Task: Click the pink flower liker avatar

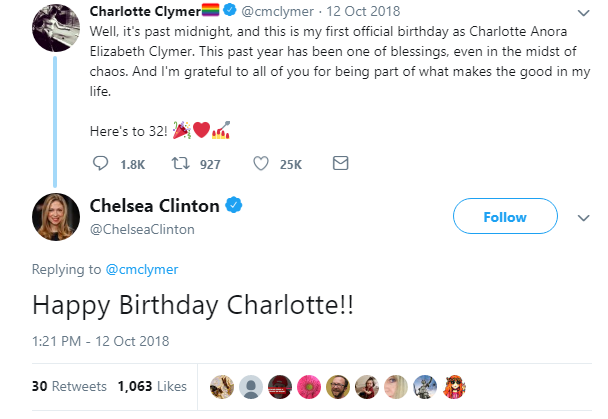Action: tap(309, 385)
